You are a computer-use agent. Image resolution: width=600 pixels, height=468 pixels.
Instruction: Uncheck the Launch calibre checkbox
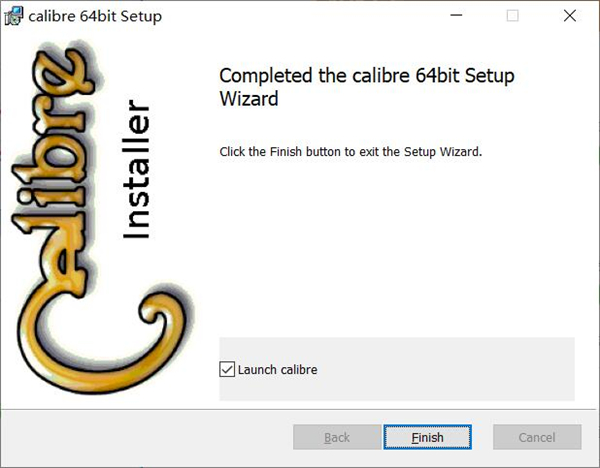227,370
